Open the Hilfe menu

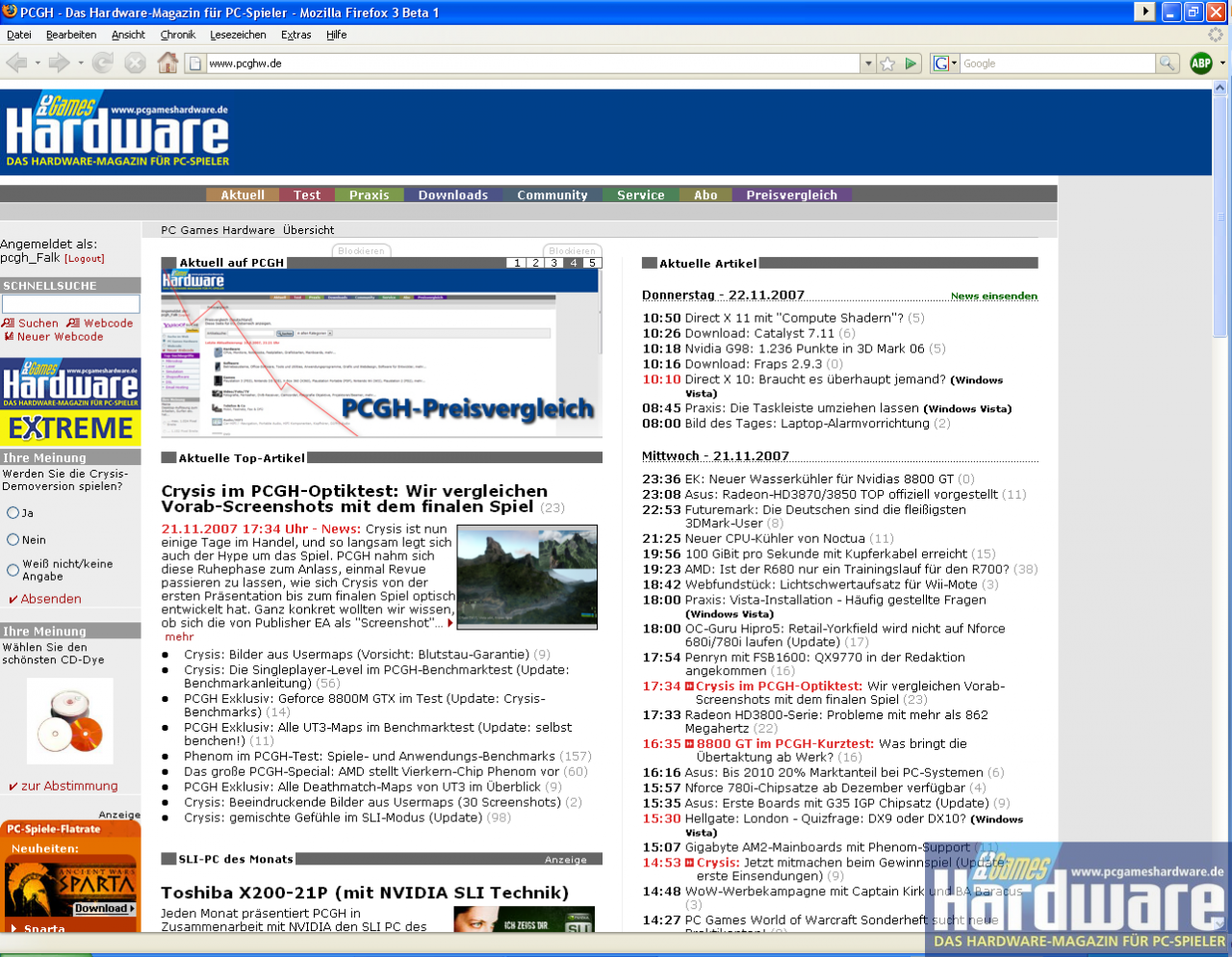coord(337,35)
